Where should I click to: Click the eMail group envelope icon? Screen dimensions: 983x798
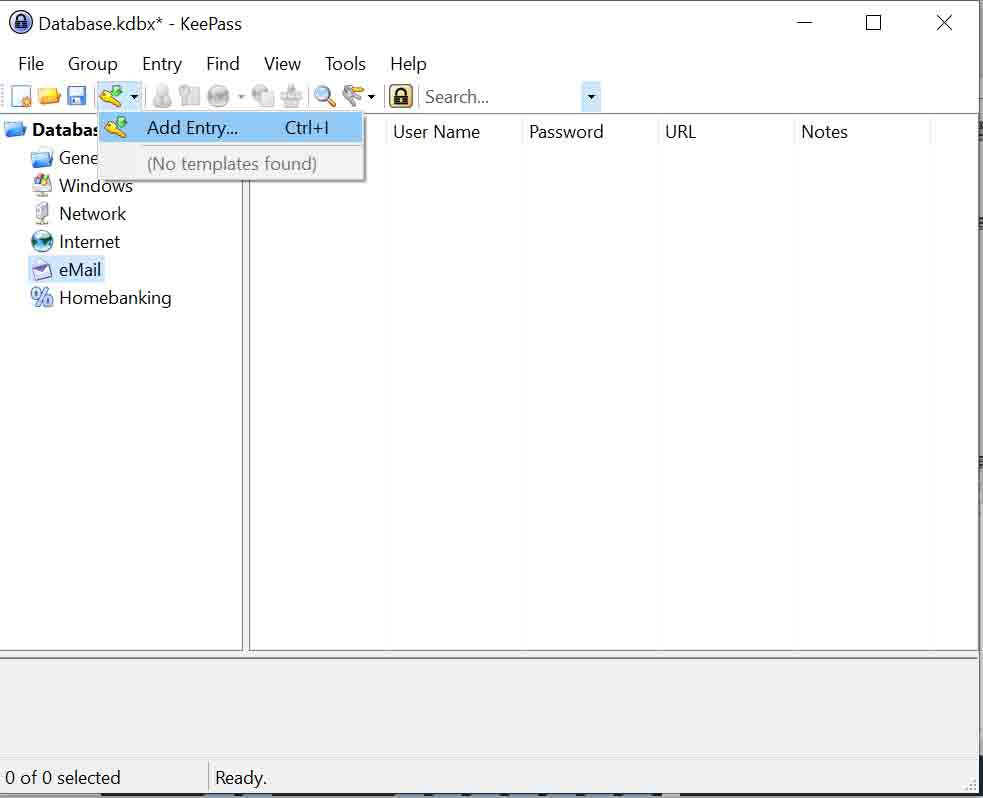pyautogui.click(x=42, y=270)
